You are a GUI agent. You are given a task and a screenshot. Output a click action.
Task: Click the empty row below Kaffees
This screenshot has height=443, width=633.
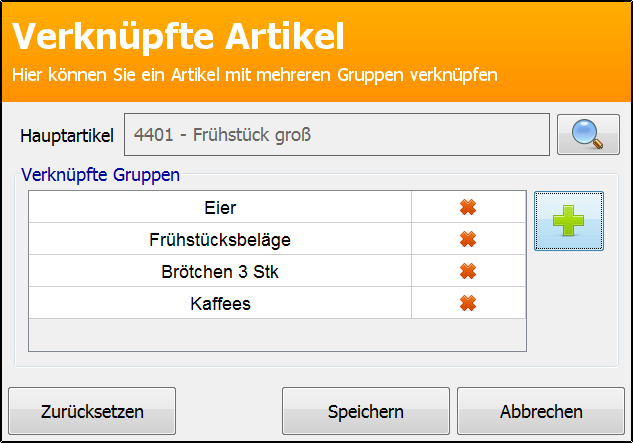tap(277, 334)
